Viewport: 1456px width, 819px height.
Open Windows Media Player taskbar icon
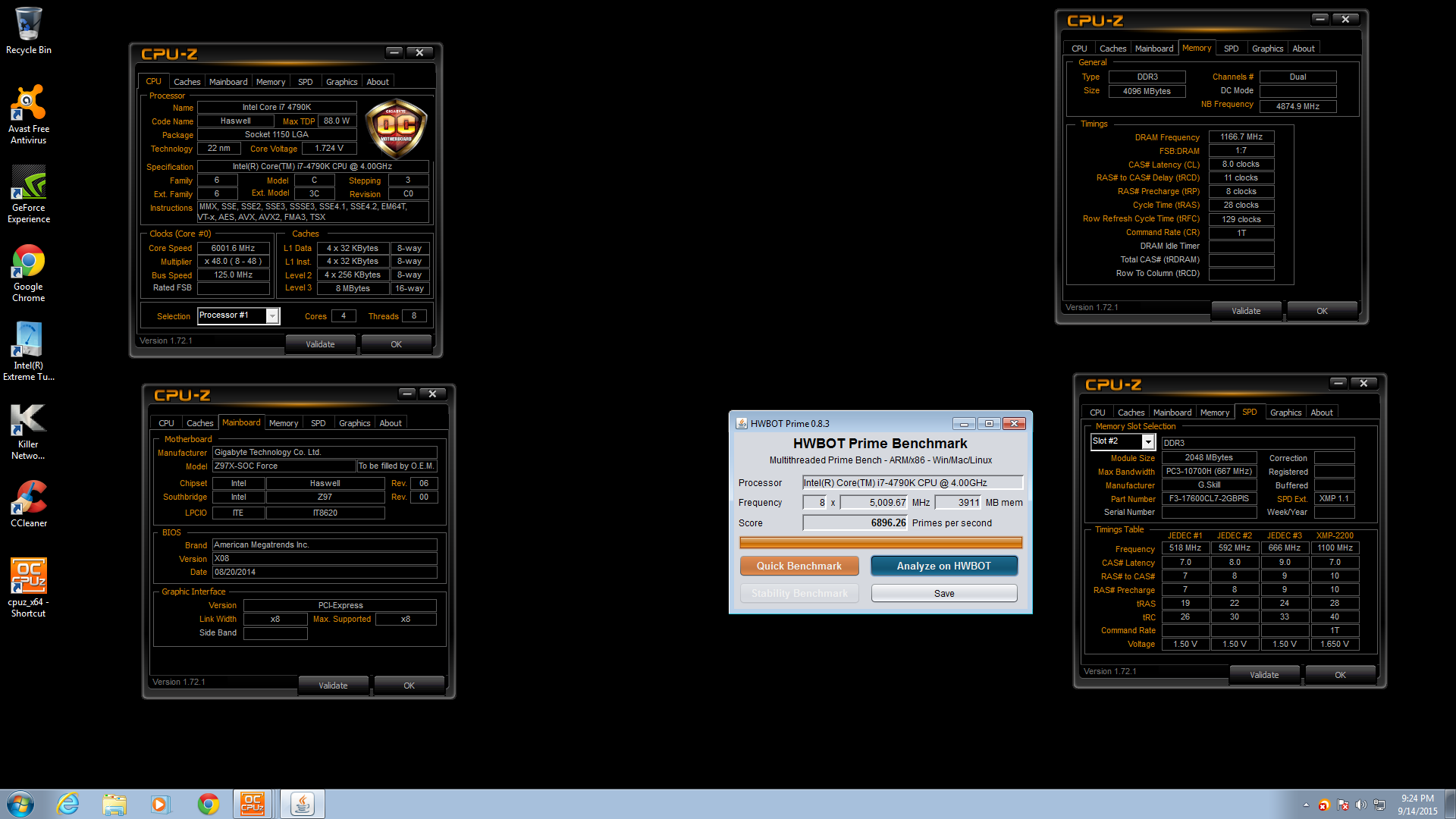point(160,804)
